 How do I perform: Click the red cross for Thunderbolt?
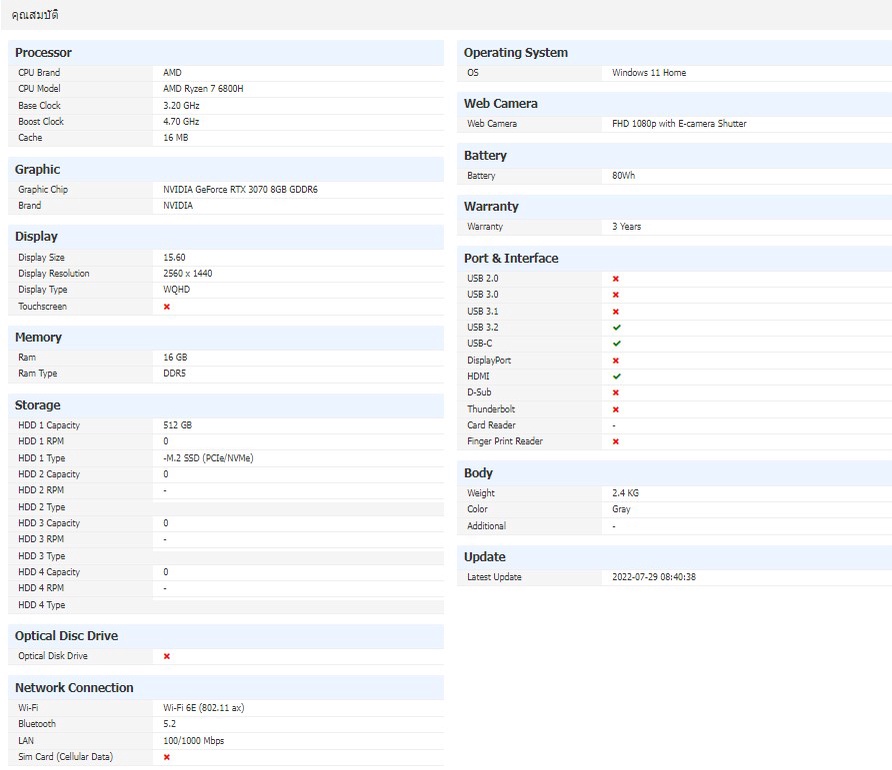(x=616, y=410)
